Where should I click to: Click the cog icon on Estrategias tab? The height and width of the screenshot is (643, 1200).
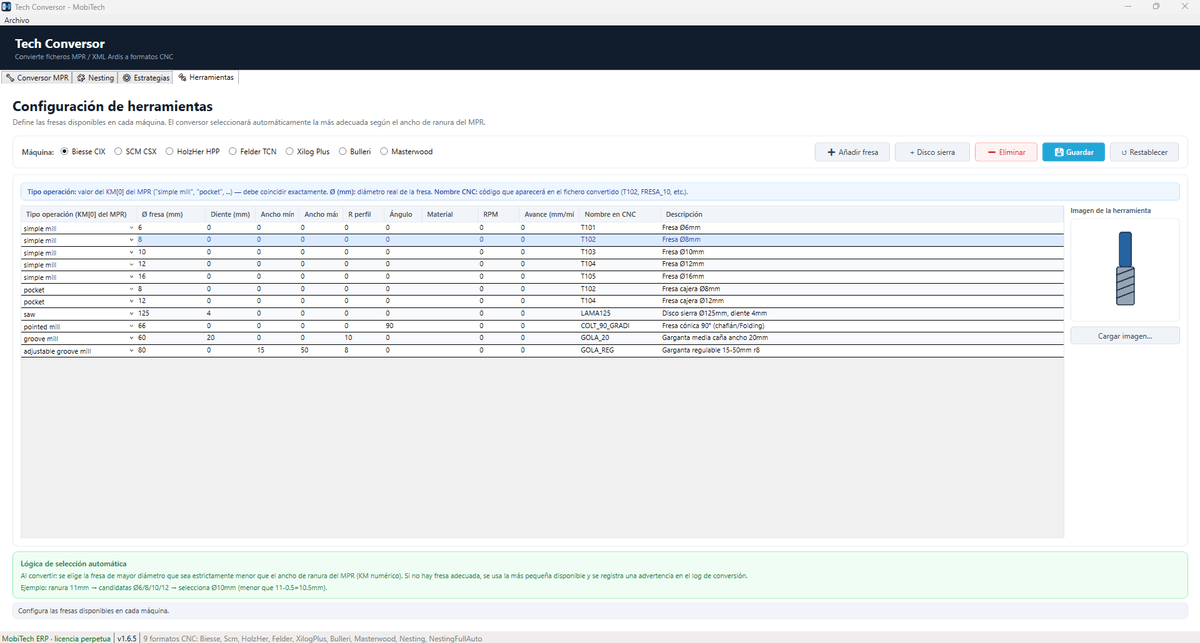point(127,77)
